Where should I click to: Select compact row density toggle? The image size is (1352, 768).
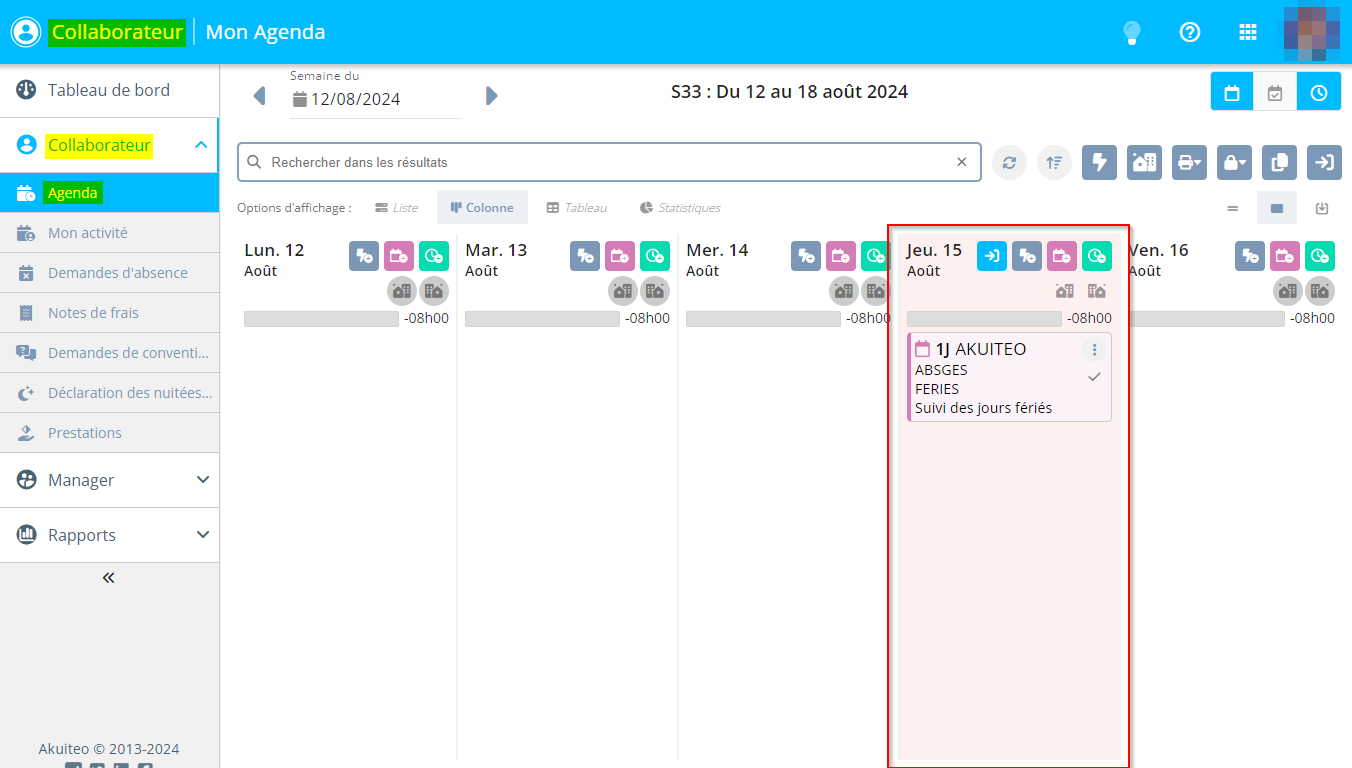(x=1232, y=208)
